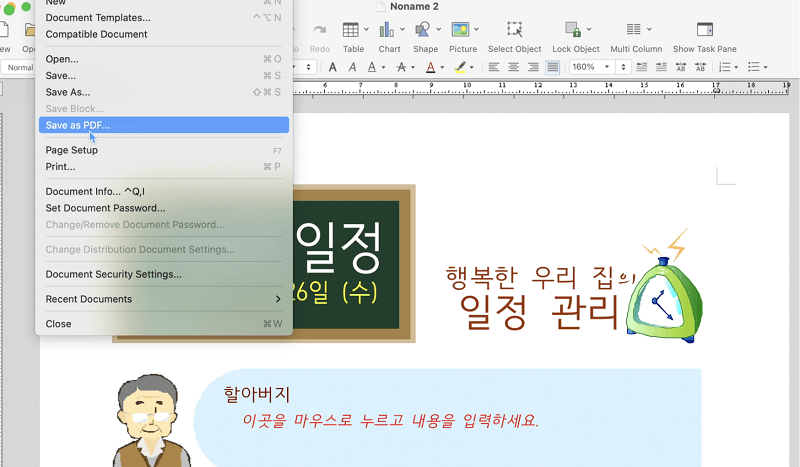Viewport: 800px width, 467px height.
Task: Align paragraph to the left
Action: pos(493,67)
